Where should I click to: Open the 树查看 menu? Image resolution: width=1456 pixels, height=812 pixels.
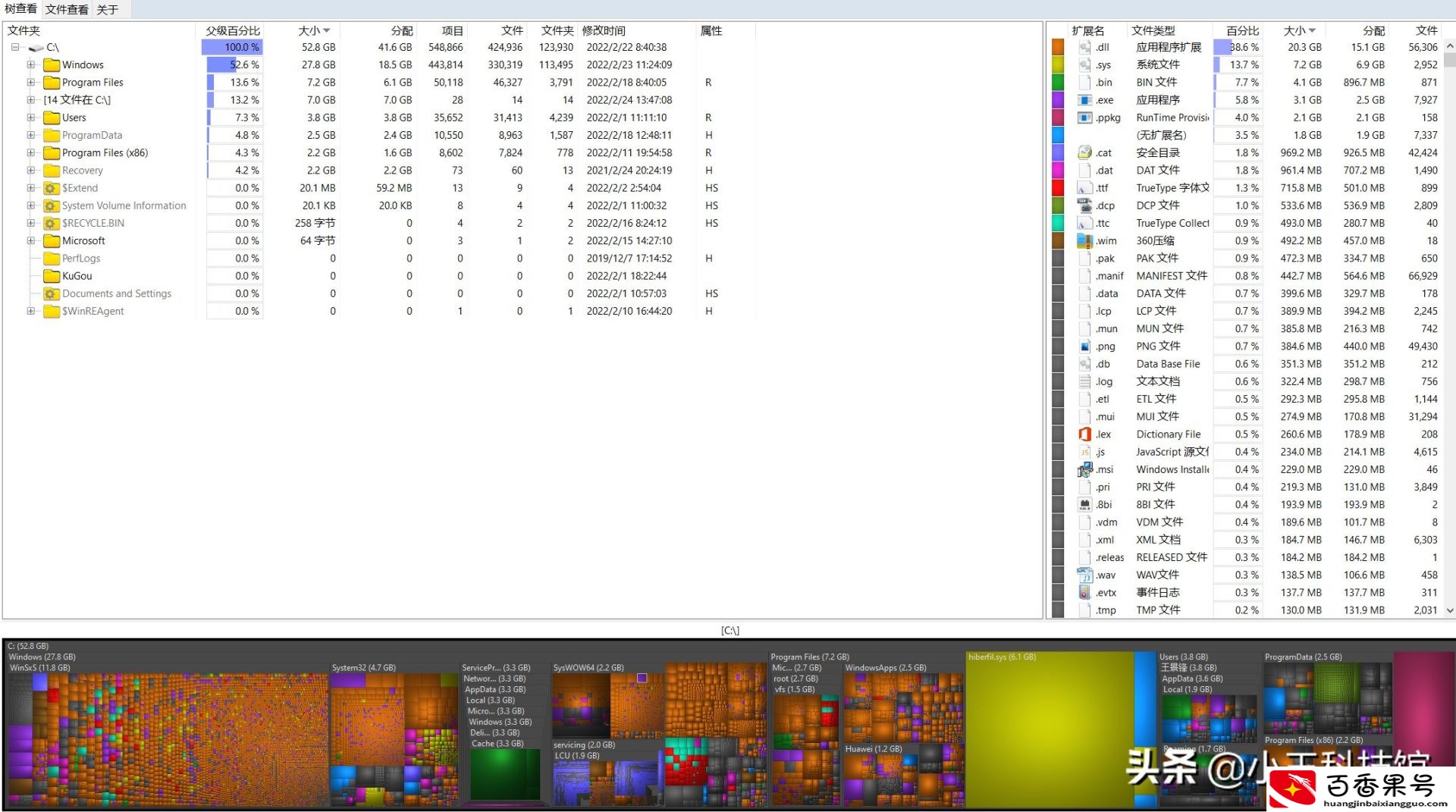click(20, 9)
